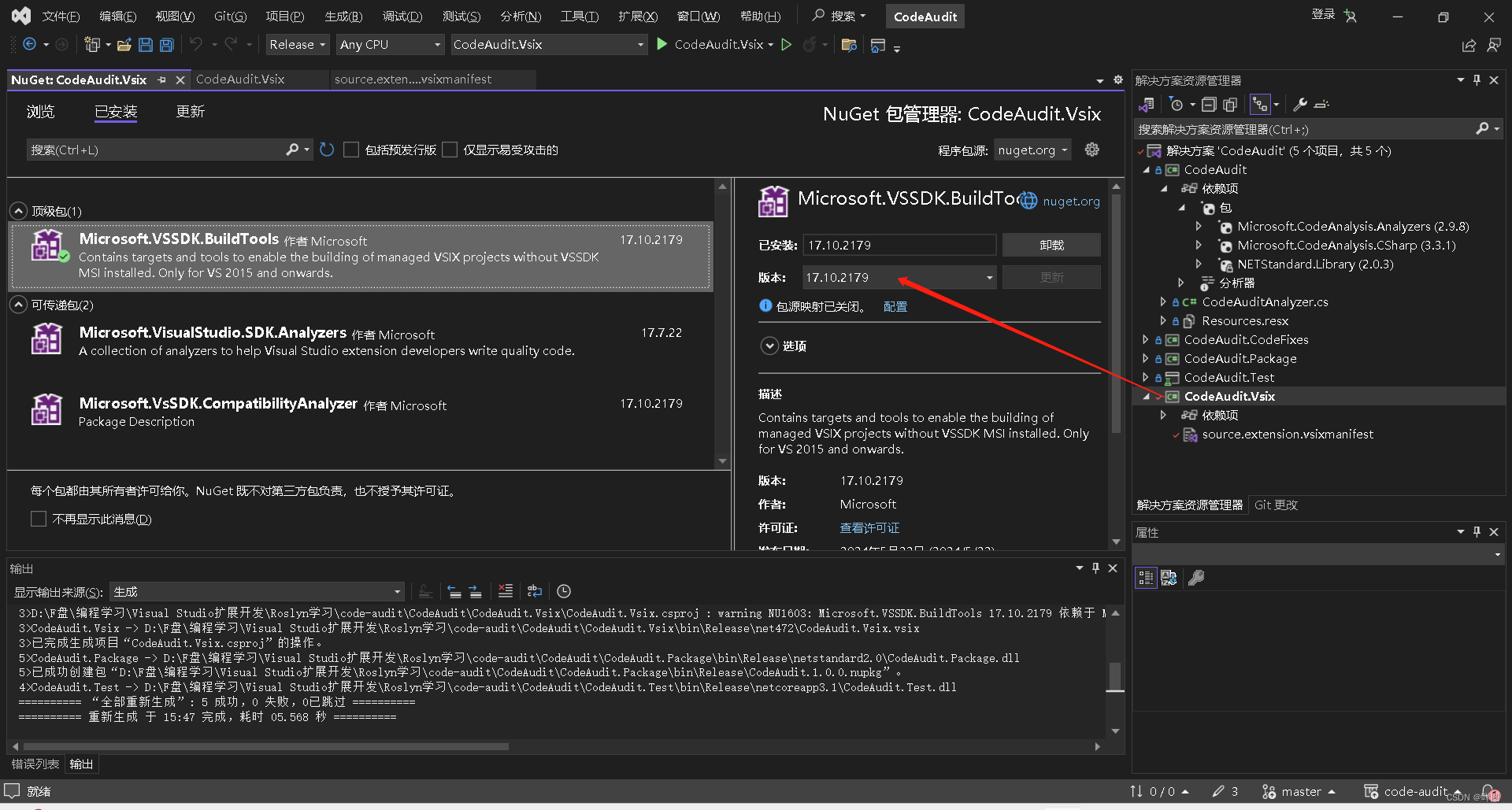Screen dimensions: 1512x810
Task: Open the 调试(D) menu
Action: coord(402,16)
